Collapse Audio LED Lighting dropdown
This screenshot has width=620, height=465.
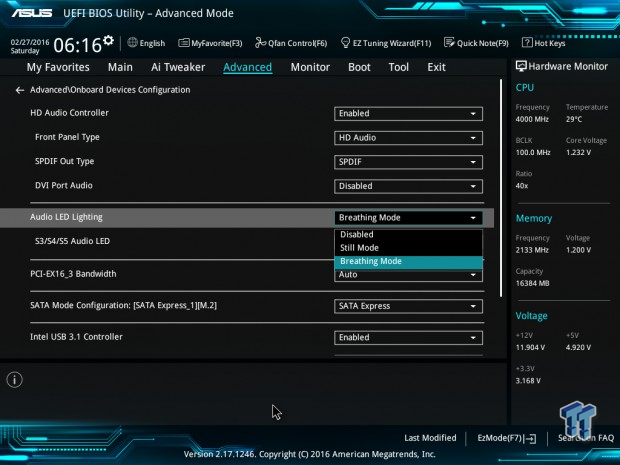click(x=408, y=218)
